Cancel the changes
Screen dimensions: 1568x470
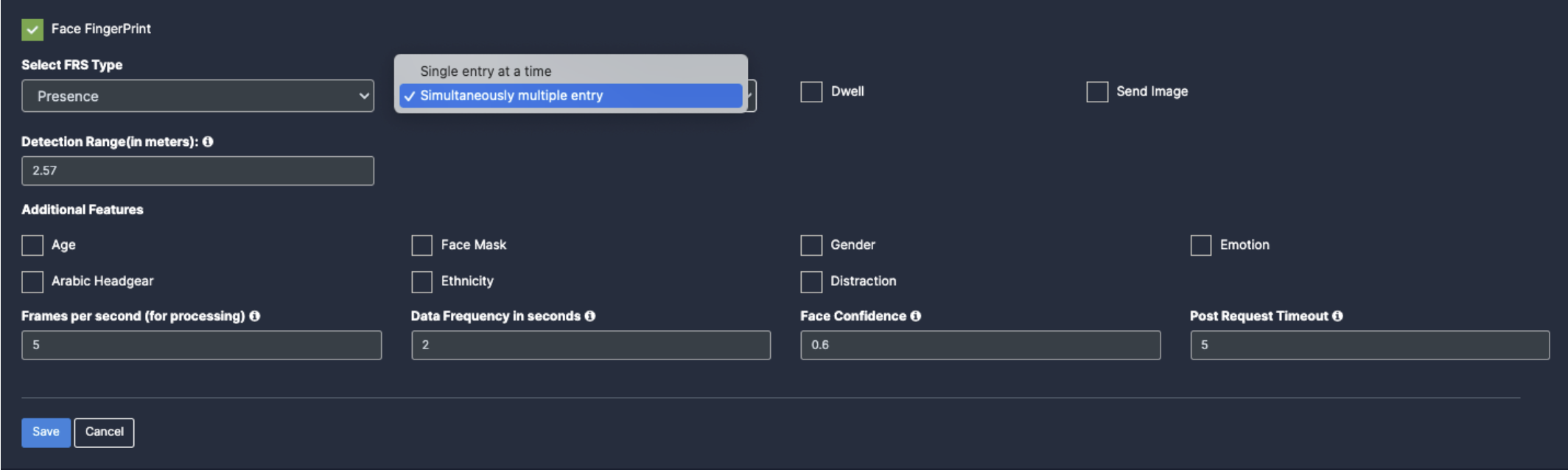tap(104, 432)
